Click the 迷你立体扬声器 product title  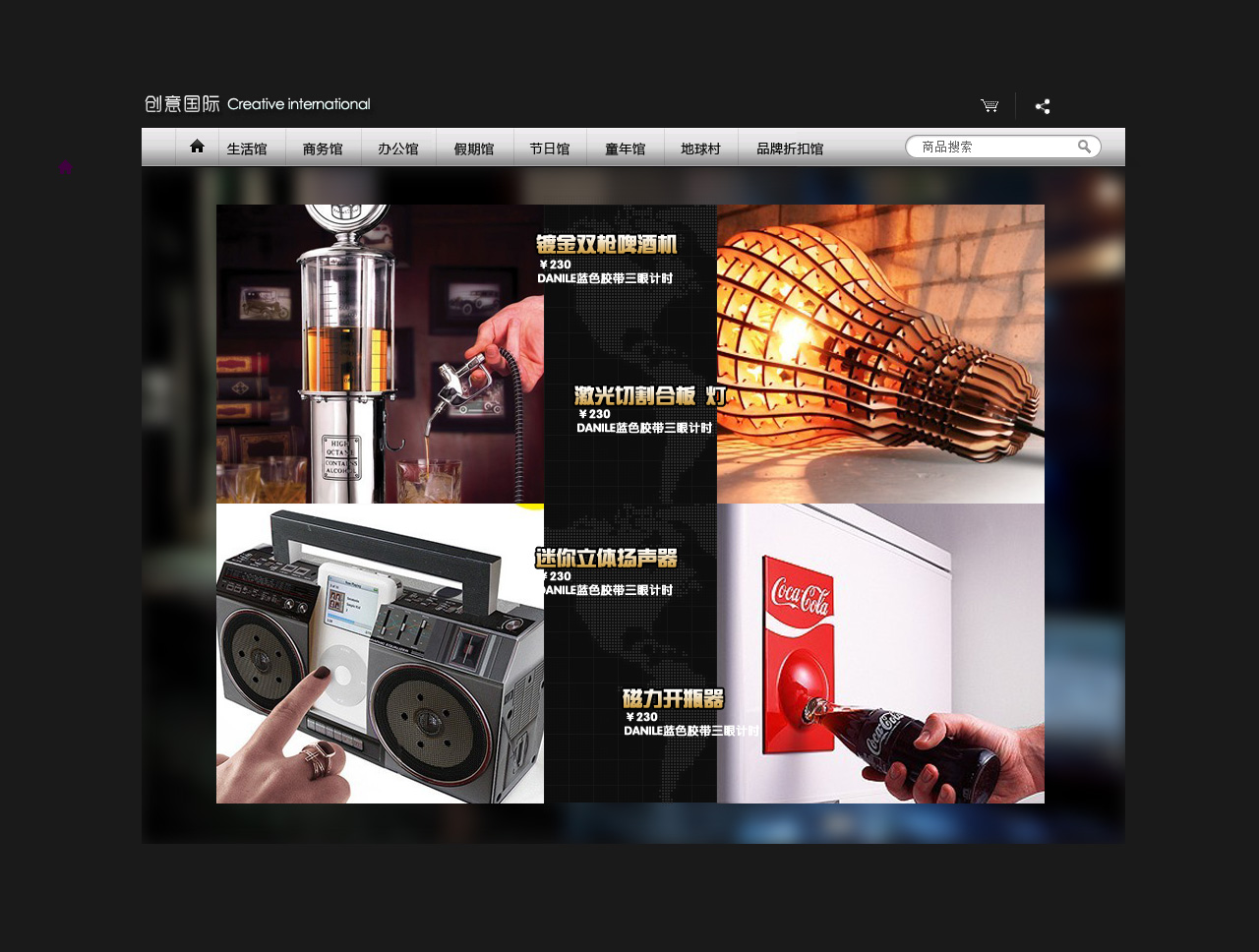click(607, 558)
